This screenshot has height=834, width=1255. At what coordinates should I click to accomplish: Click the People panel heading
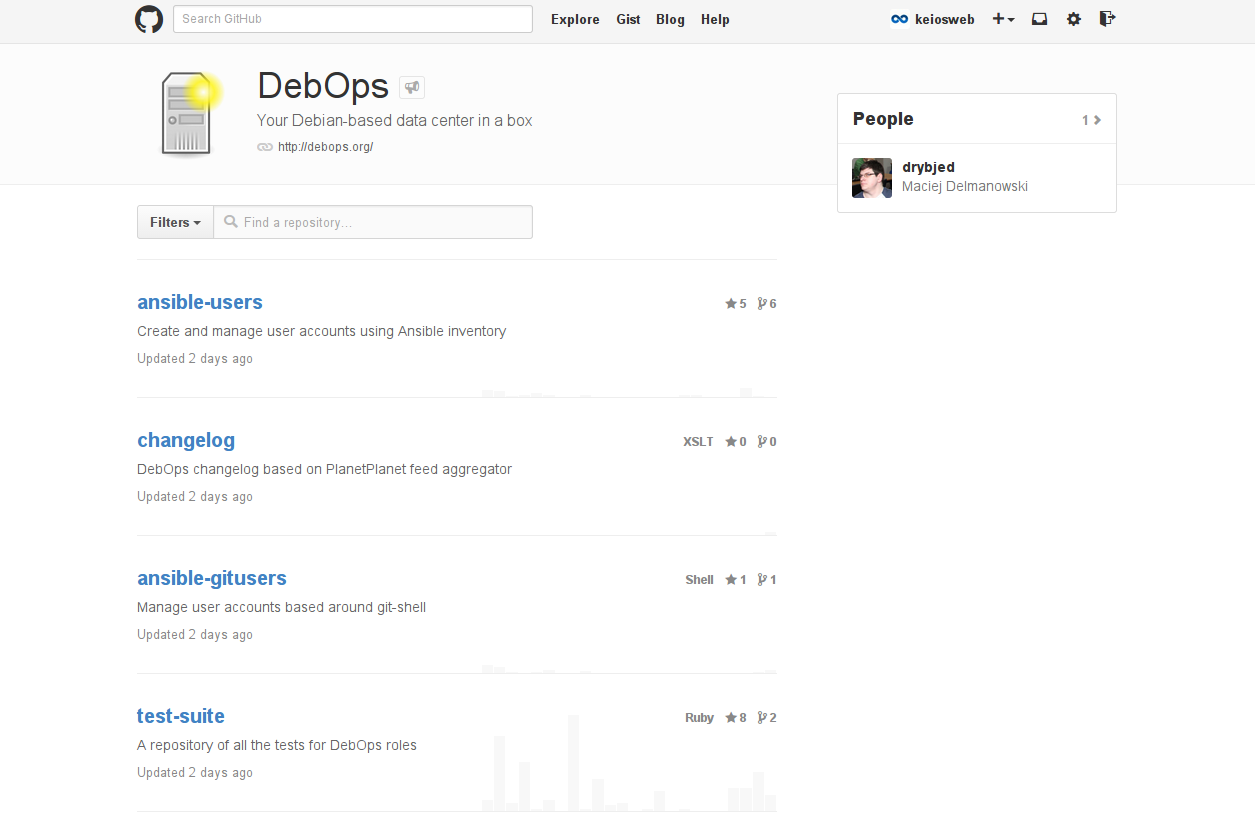[883, 119]
